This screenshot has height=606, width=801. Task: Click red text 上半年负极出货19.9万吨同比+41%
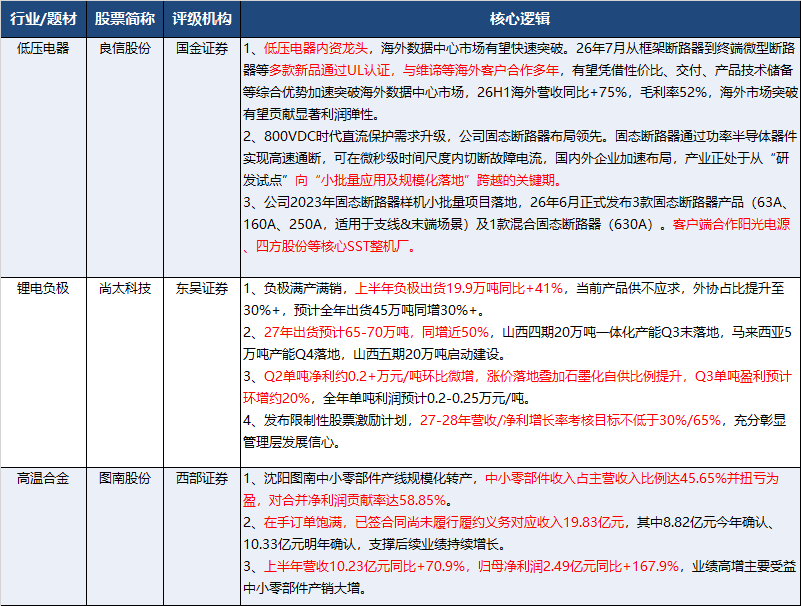(459, 289)
